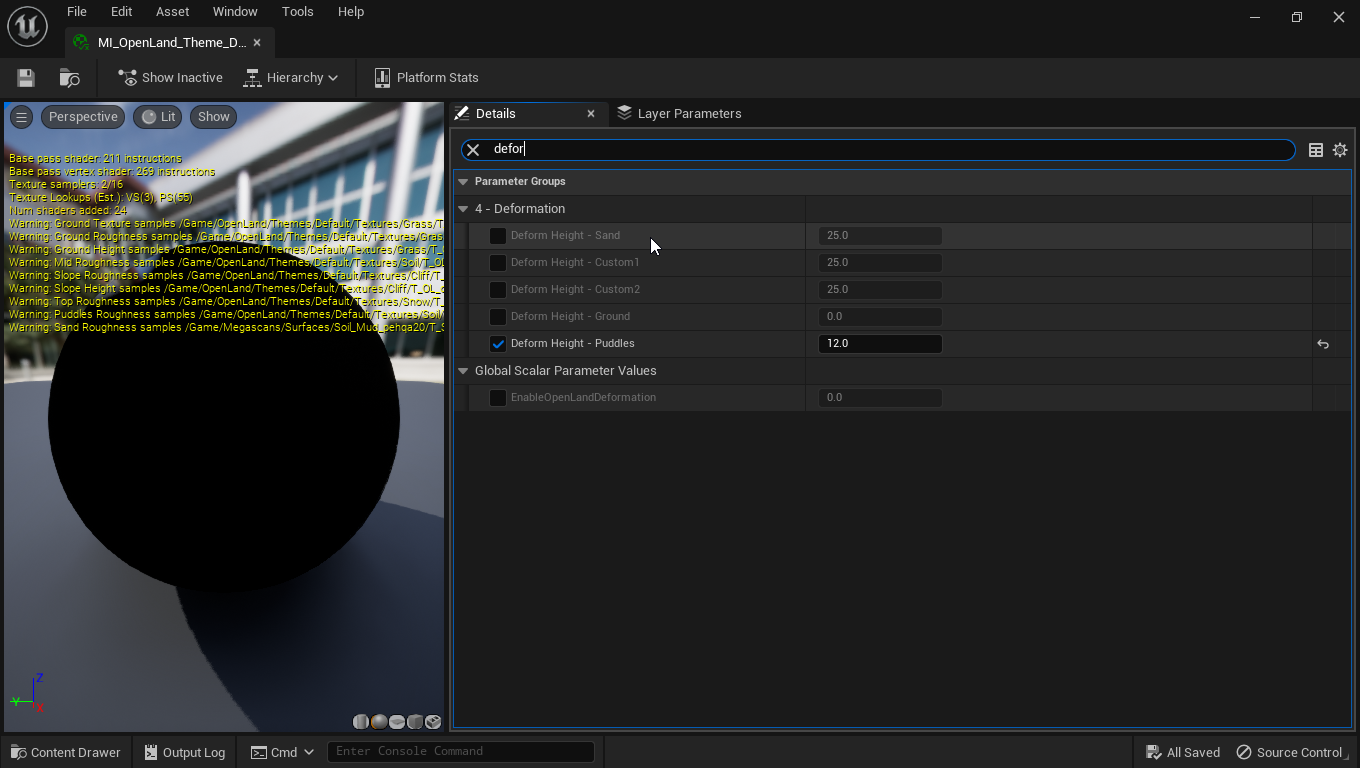Screen dimensions: 1360x768
Task: Switch preview mesh to cube shape
Action: coord(415,721)
